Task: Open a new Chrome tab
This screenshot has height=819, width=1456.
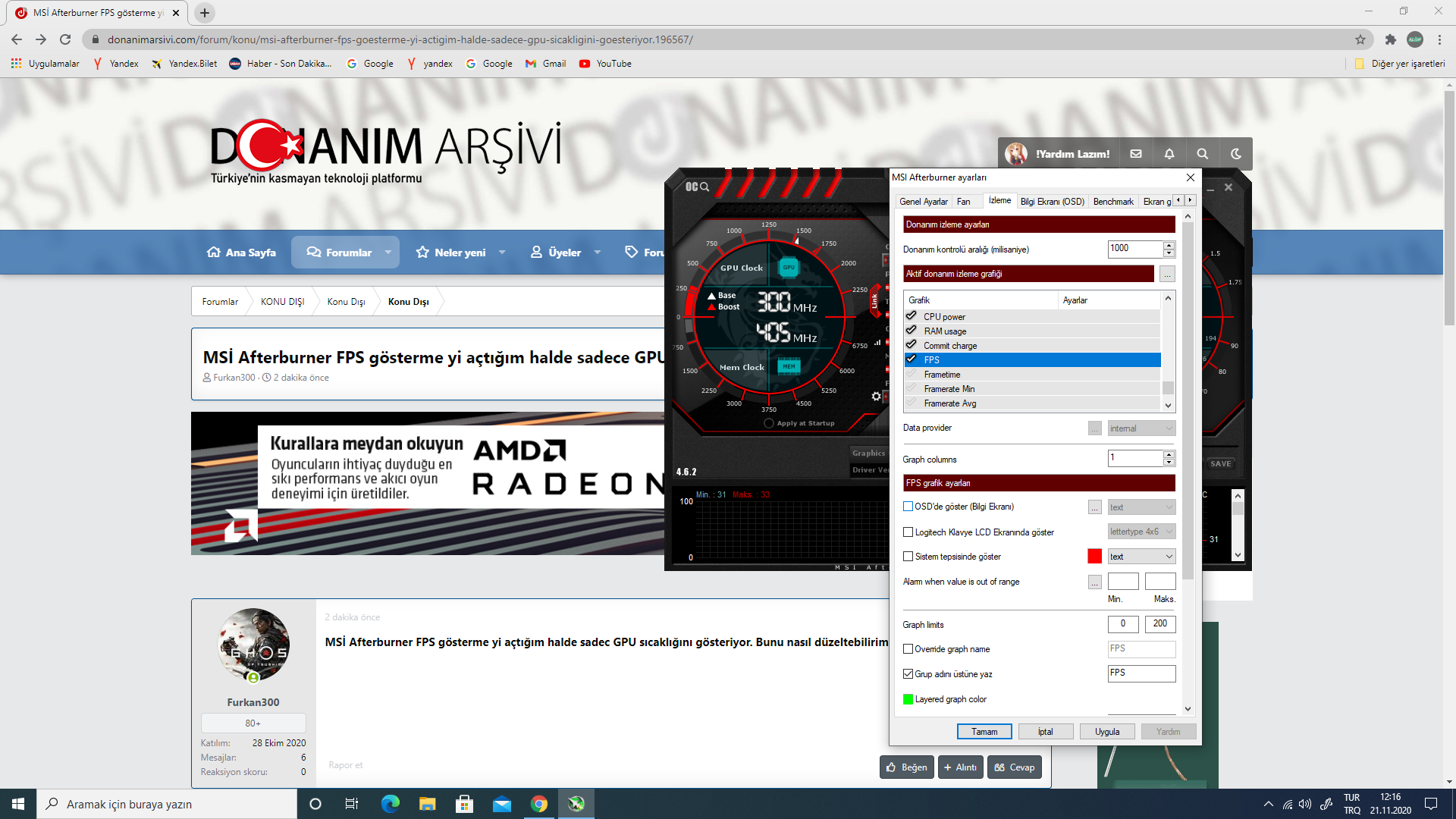Action: pos(205,13)
